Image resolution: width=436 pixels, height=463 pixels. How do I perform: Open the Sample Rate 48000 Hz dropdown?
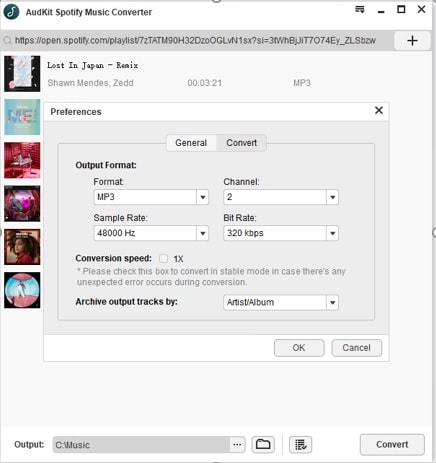click(151, 233)
